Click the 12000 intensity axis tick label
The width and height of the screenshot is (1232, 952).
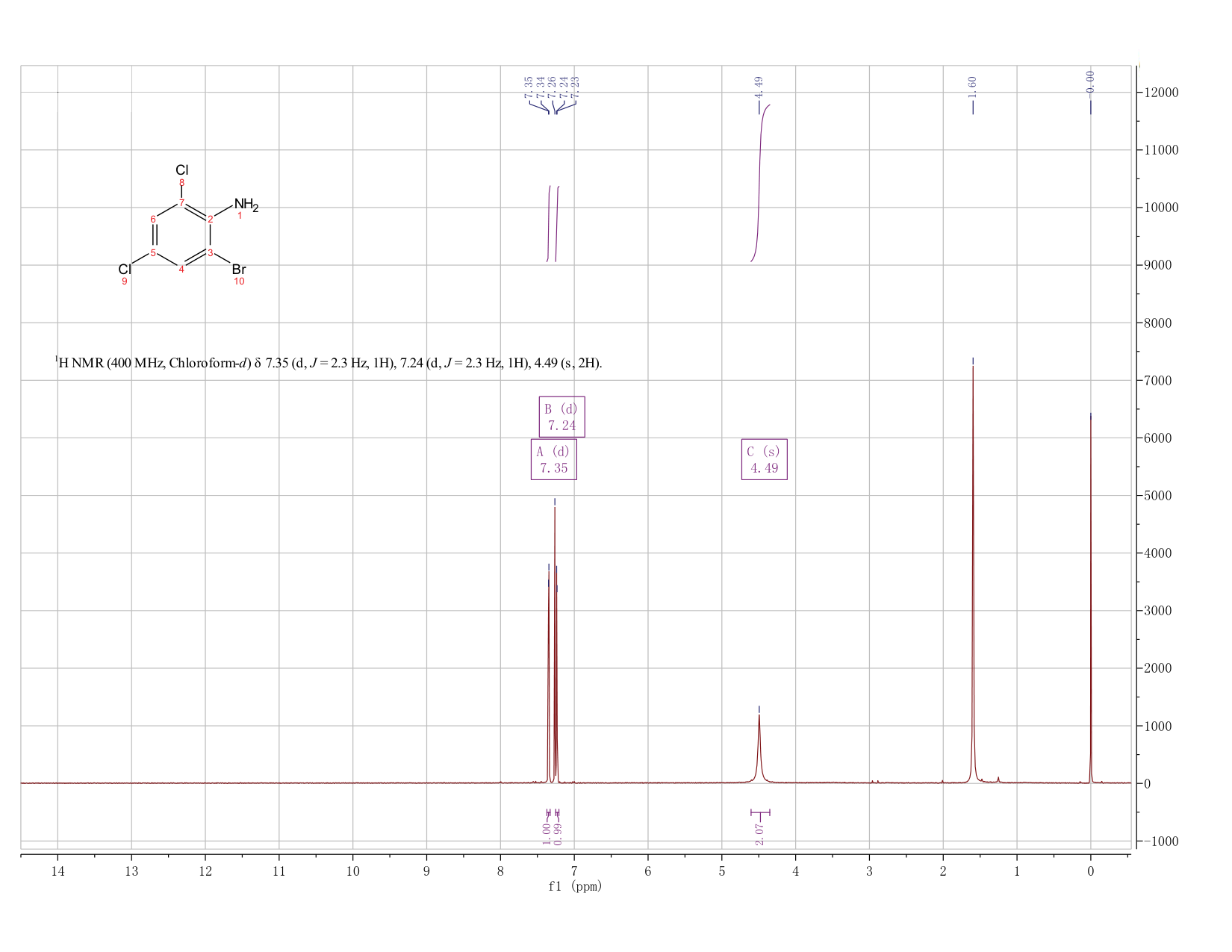[x=1160, y=93]
